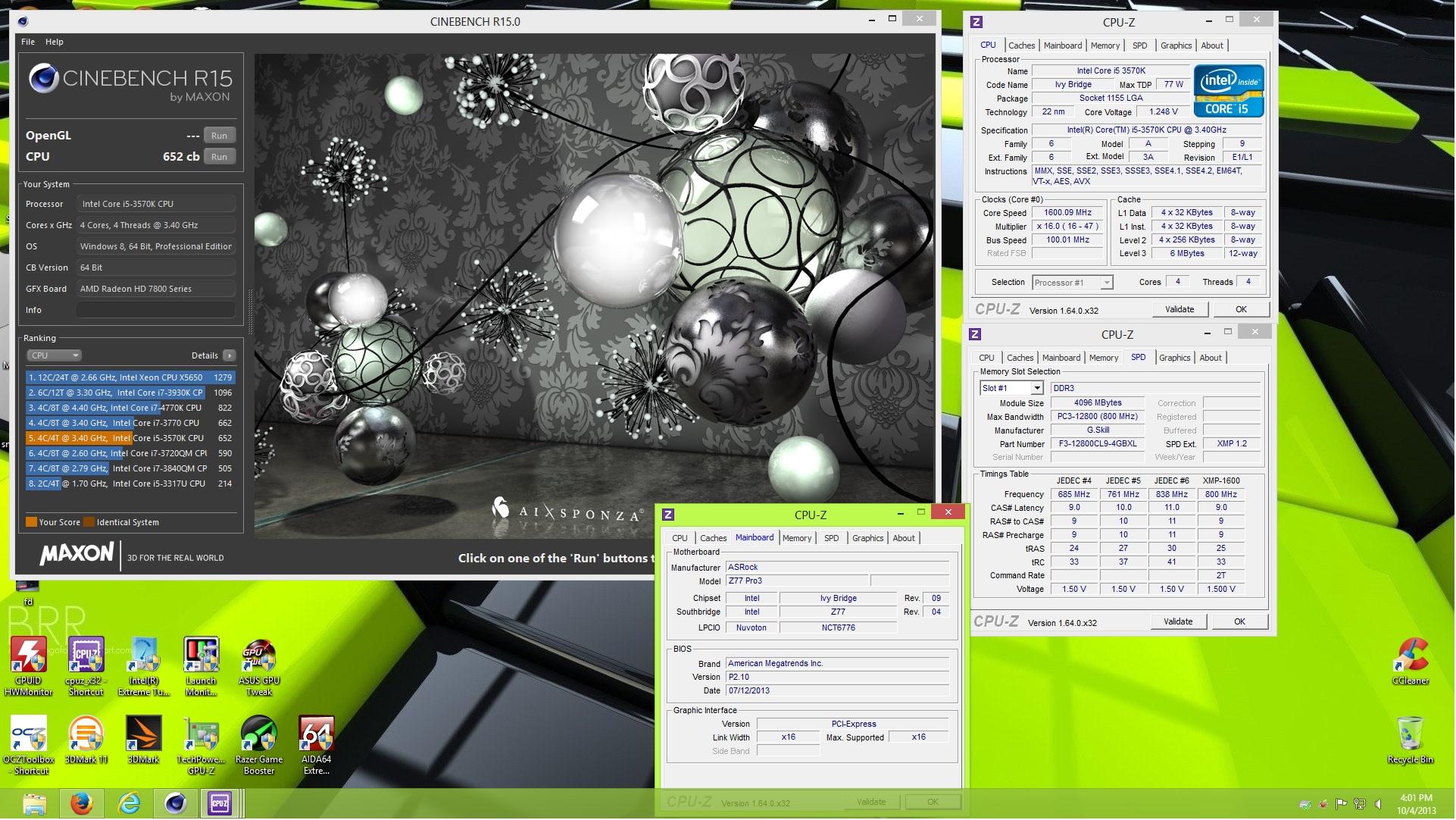The image size is (1456, 820).
Task: Open Mainboard tab in top CPU-Z window
Action: [x=1063, y=45]
